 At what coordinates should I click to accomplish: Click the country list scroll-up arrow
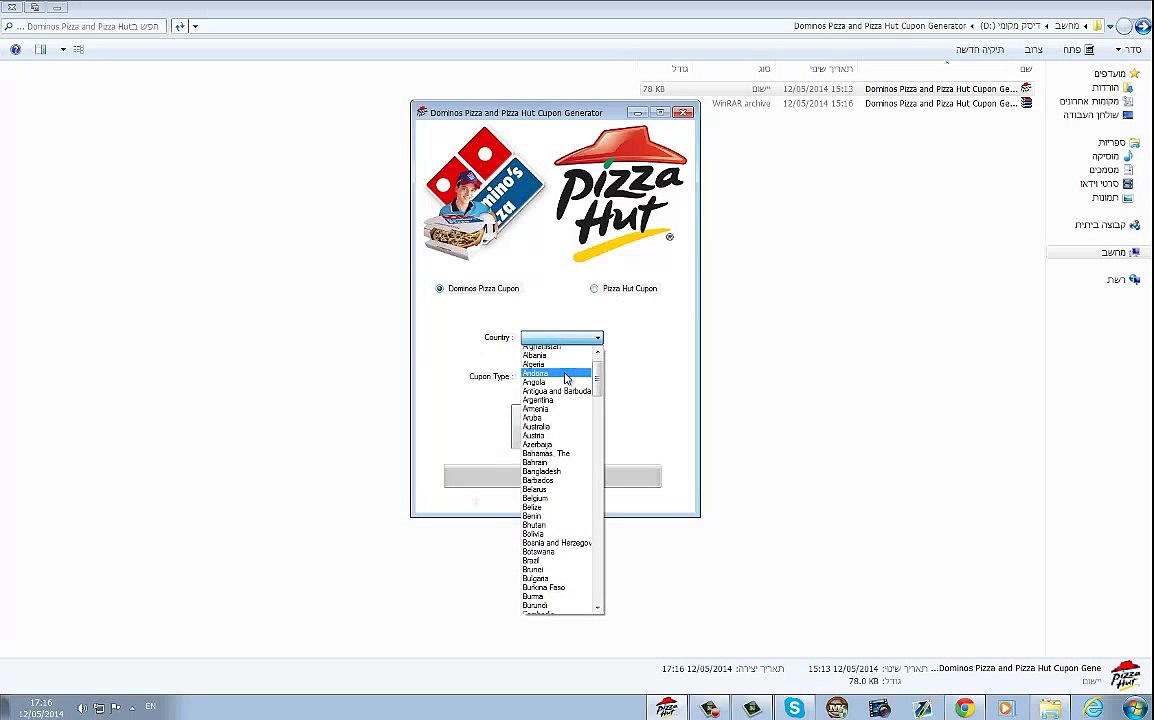tap(598, 353)
